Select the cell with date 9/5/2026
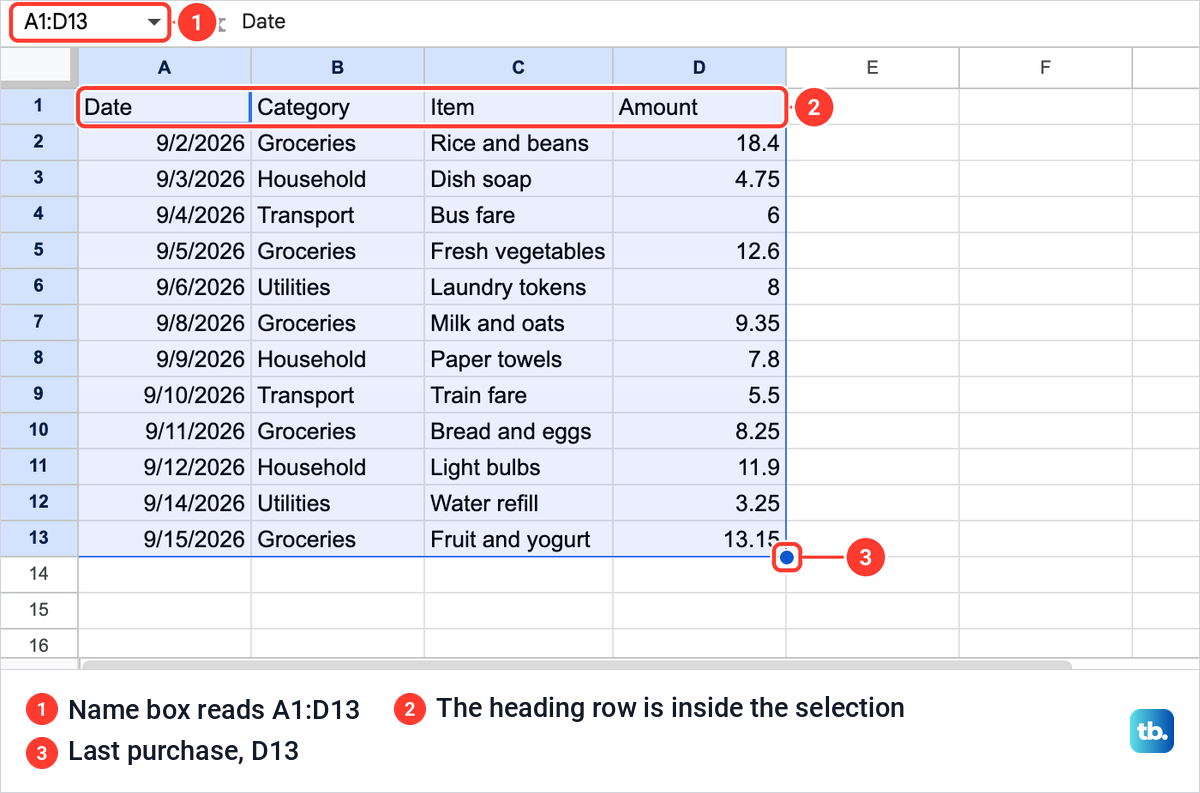The width and height of the screenshot is (1200, 793). (x=165, y=251)
